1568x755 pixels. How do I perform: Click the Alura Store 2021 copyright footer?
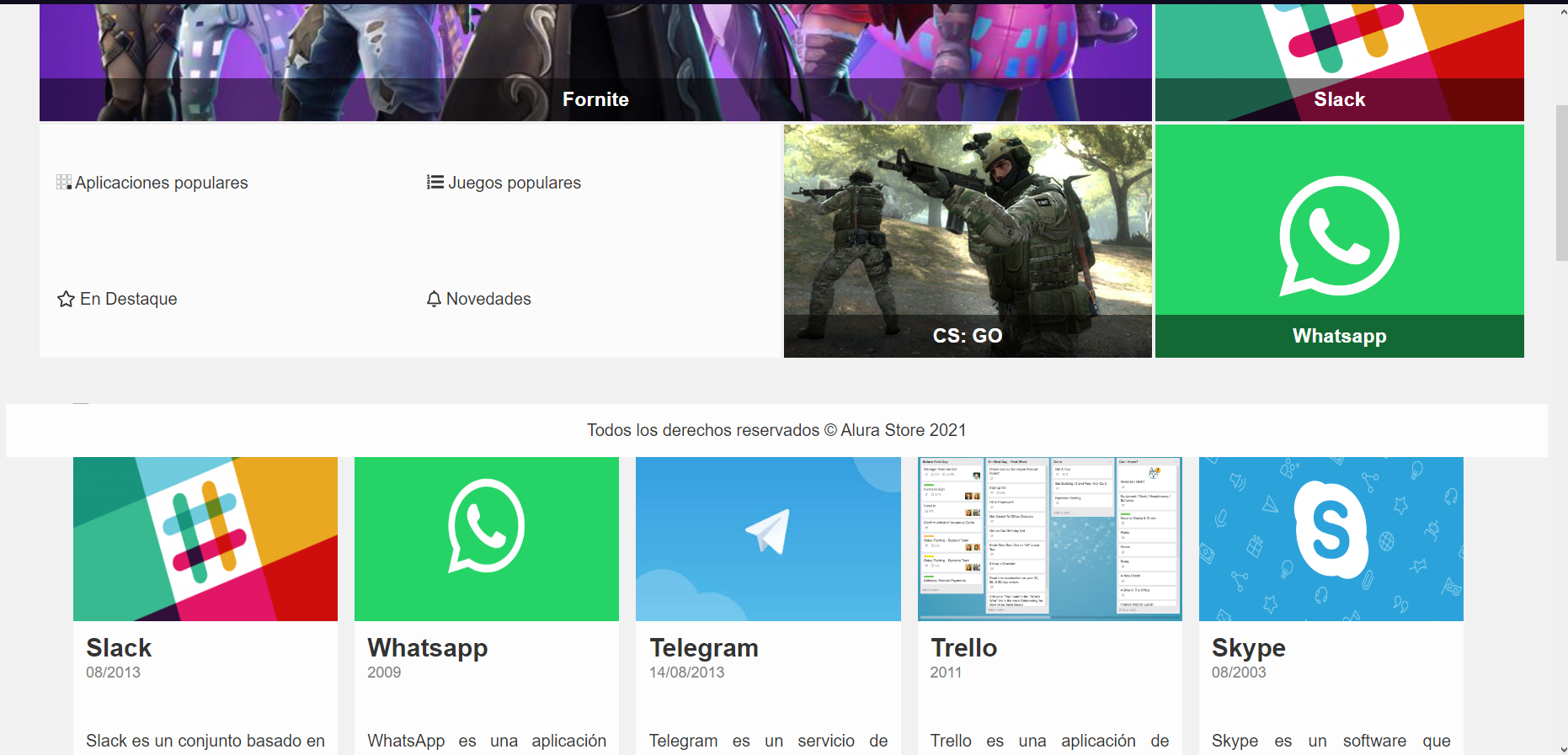[x=776, y=430]
